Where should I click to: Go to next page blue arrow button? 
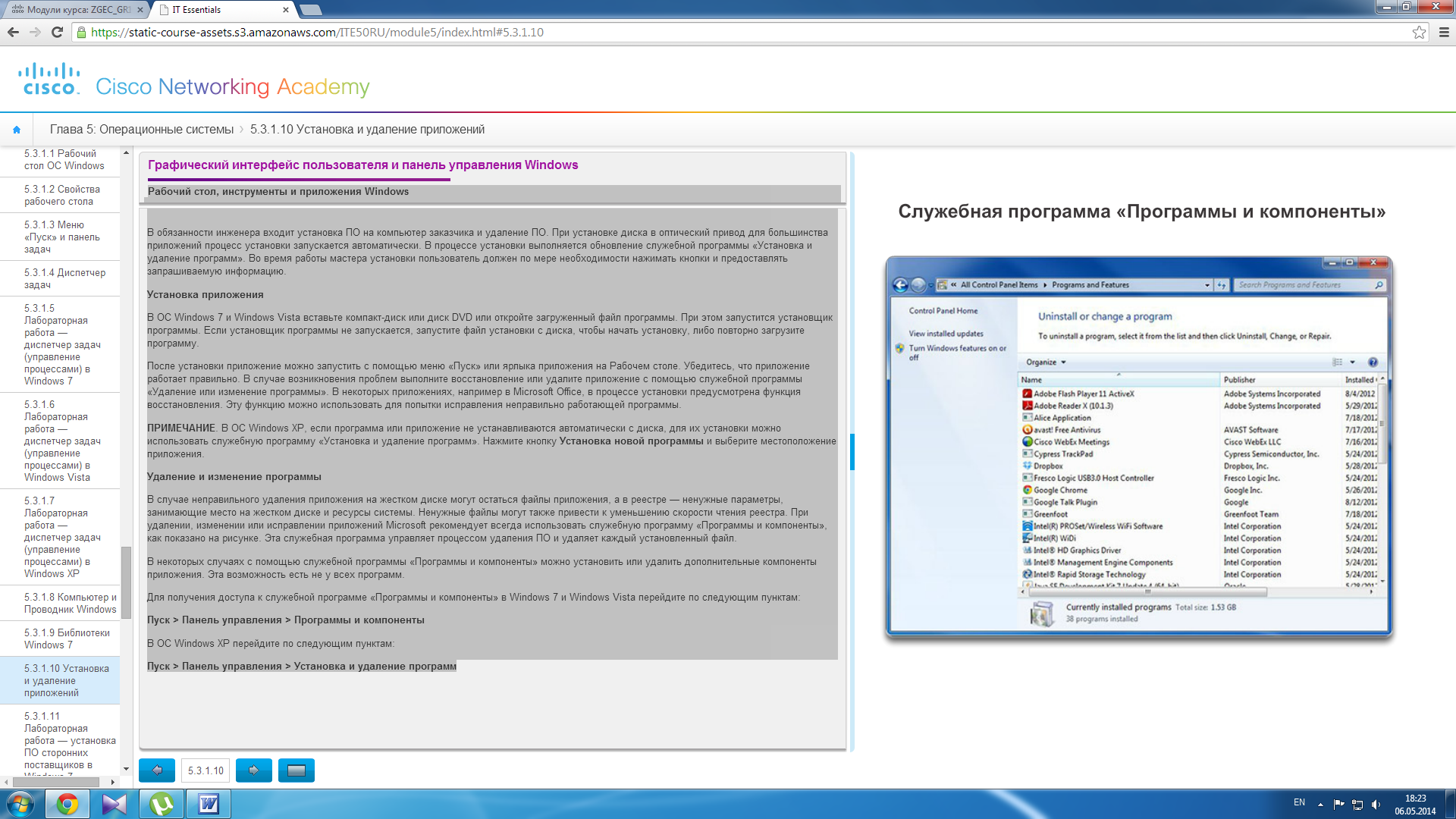254,770
